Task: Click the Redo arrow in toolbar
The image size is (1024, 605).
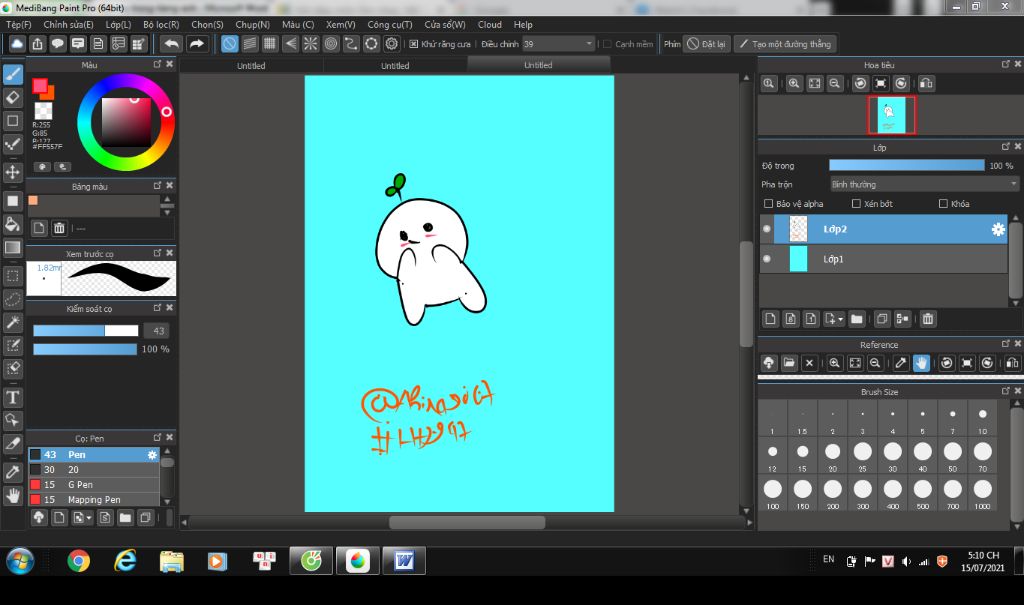Action: [197, 44]
